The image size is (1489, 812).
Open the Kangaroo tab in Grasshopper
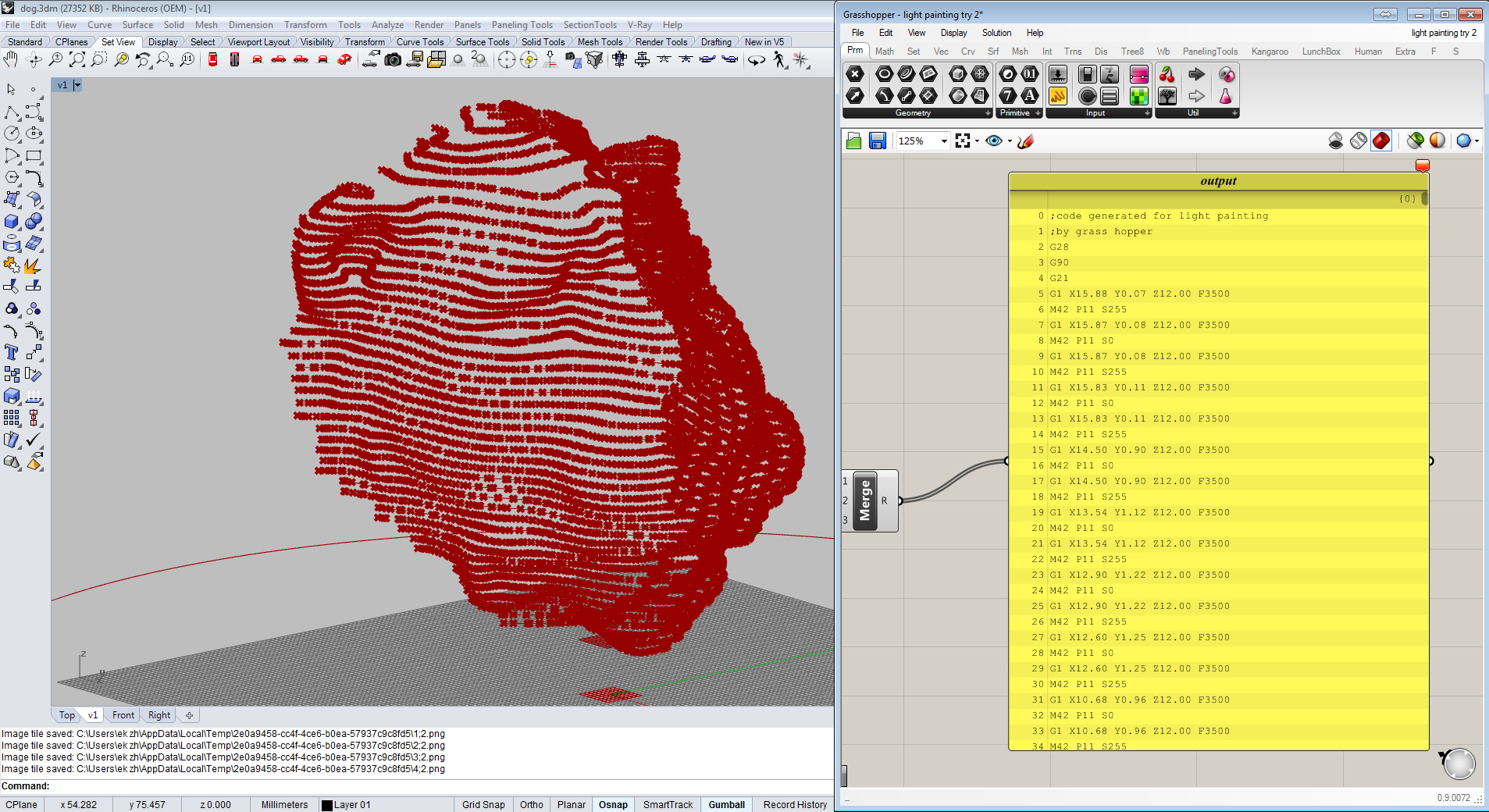click(x=1270, y=52)
